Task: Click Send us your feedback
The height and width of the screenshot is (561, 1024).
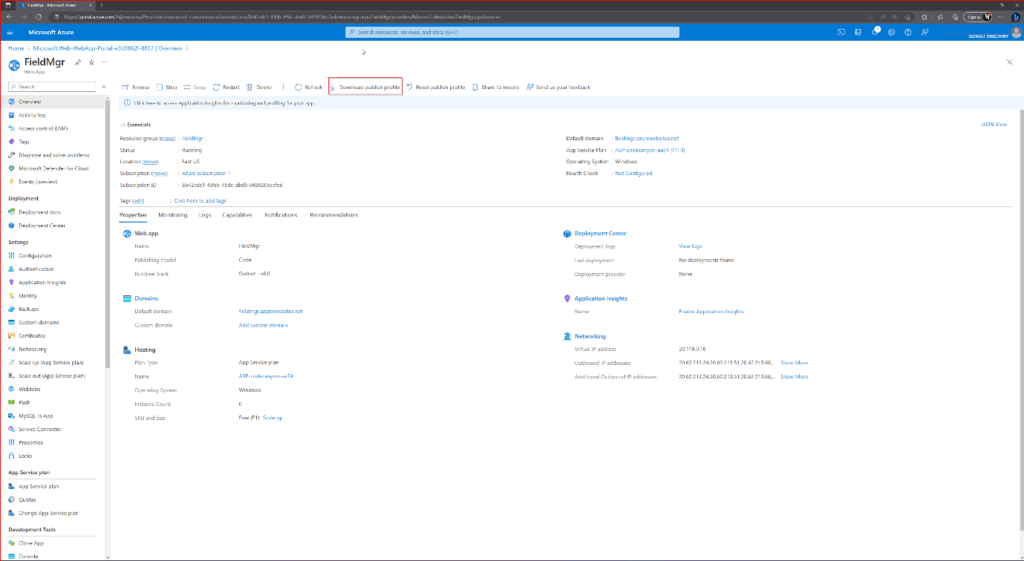Action: [x=558, y=87]
